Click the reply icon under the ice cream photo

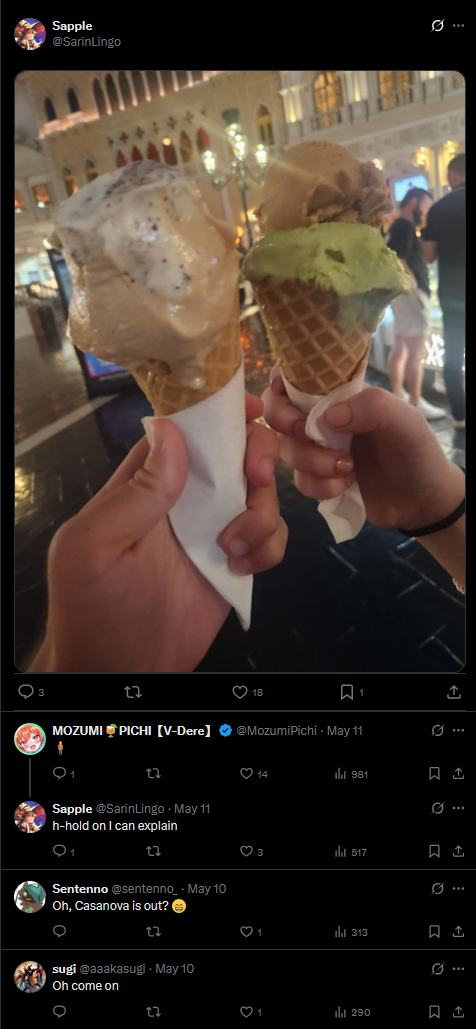pos(26,692)
